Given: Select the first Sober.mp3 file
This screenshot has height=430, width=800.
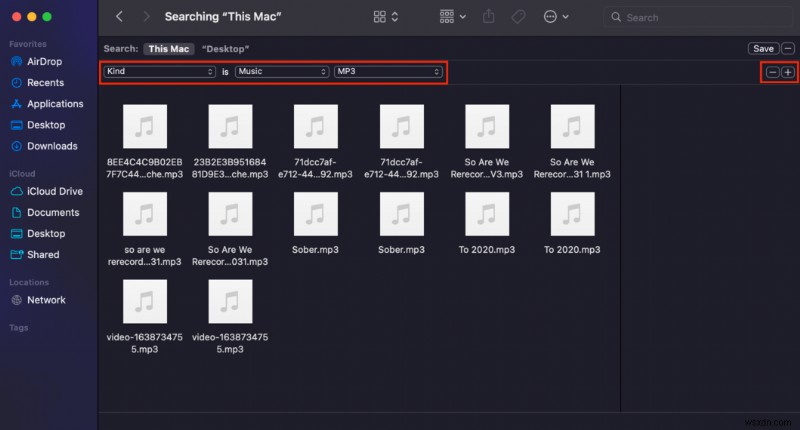Looking at the screenshot, I should (x=315, y=223).
